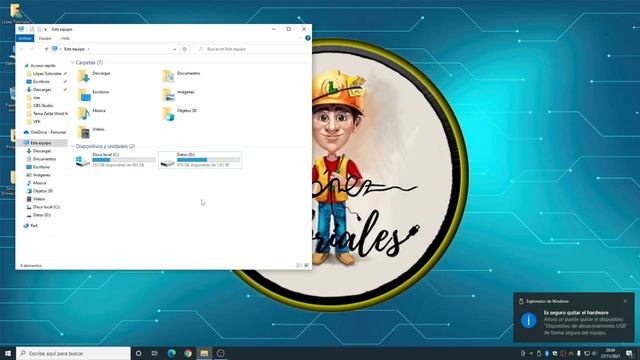Expand the ribbon with the chevron
Image resolution: width=640 pixels, height=360 pixels.
pos(300,38)
